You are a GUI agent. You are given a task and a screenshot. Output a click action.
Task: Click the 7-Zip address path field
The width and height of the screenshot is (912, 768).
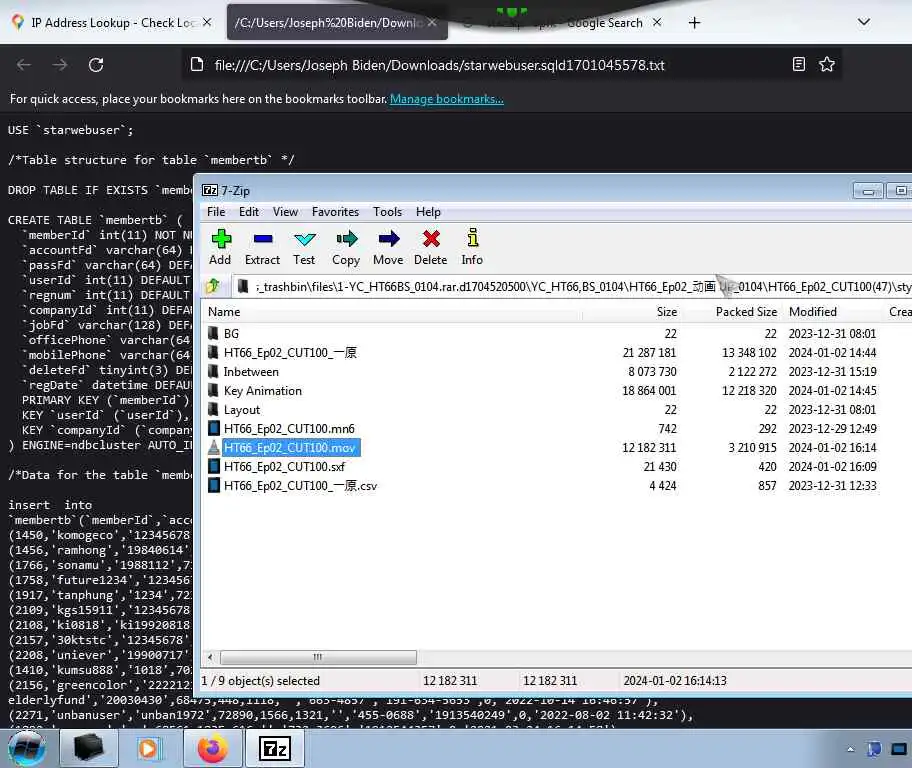pyautogui.click(x=572, y=287)
